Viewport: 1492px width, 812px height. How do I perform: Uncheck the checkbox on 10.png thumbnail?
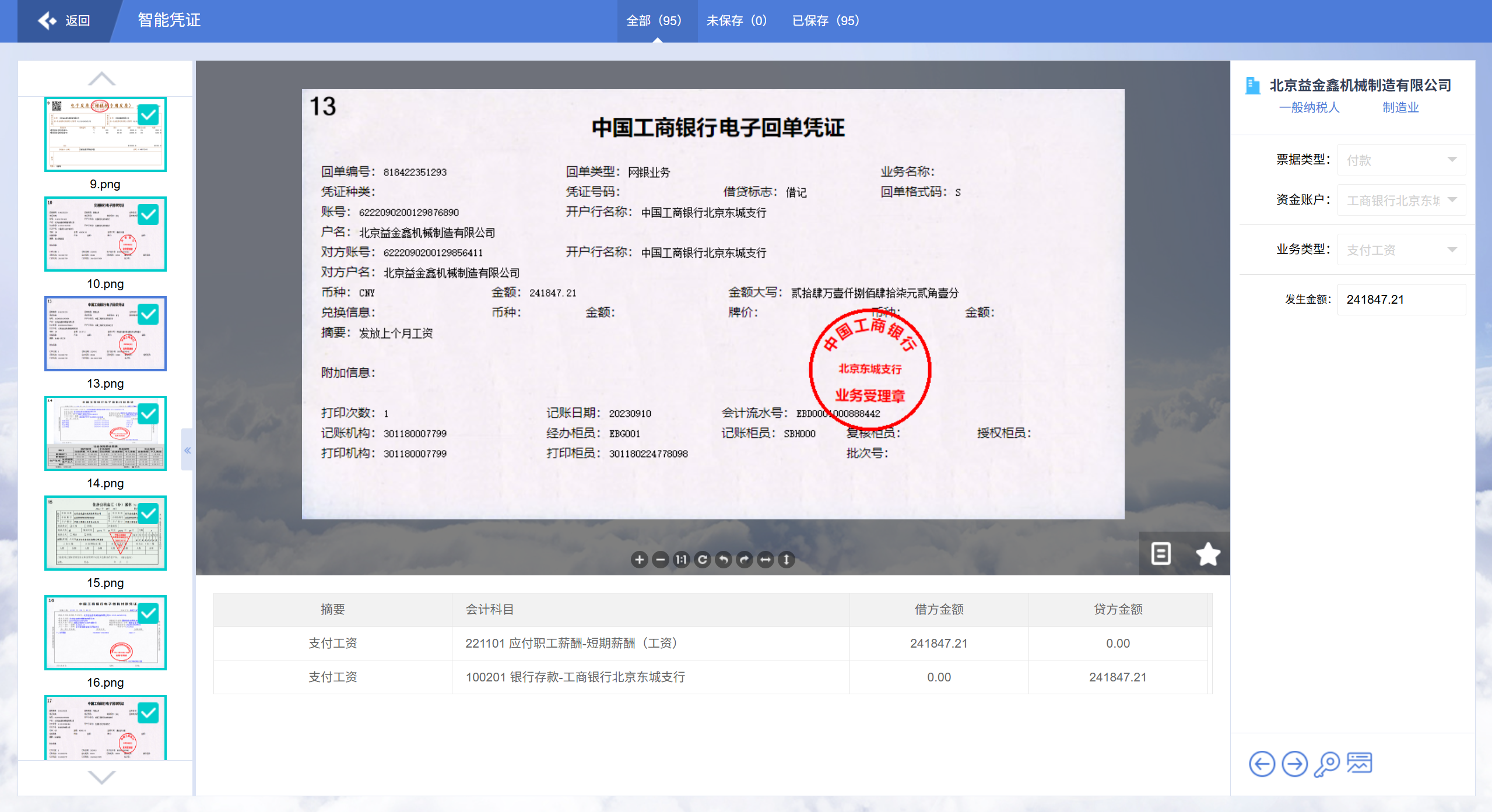tap(148, 215)
